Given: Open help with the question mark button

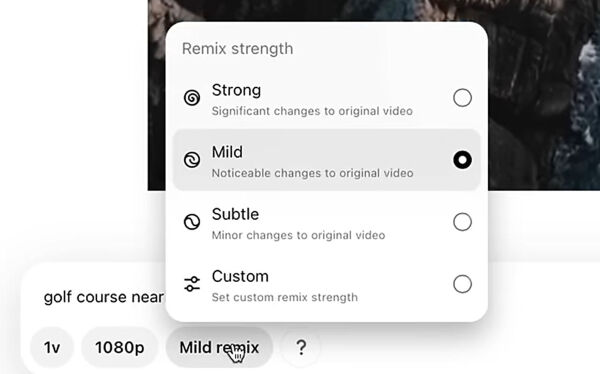Looking at the screenshot, I should point(301,347).
